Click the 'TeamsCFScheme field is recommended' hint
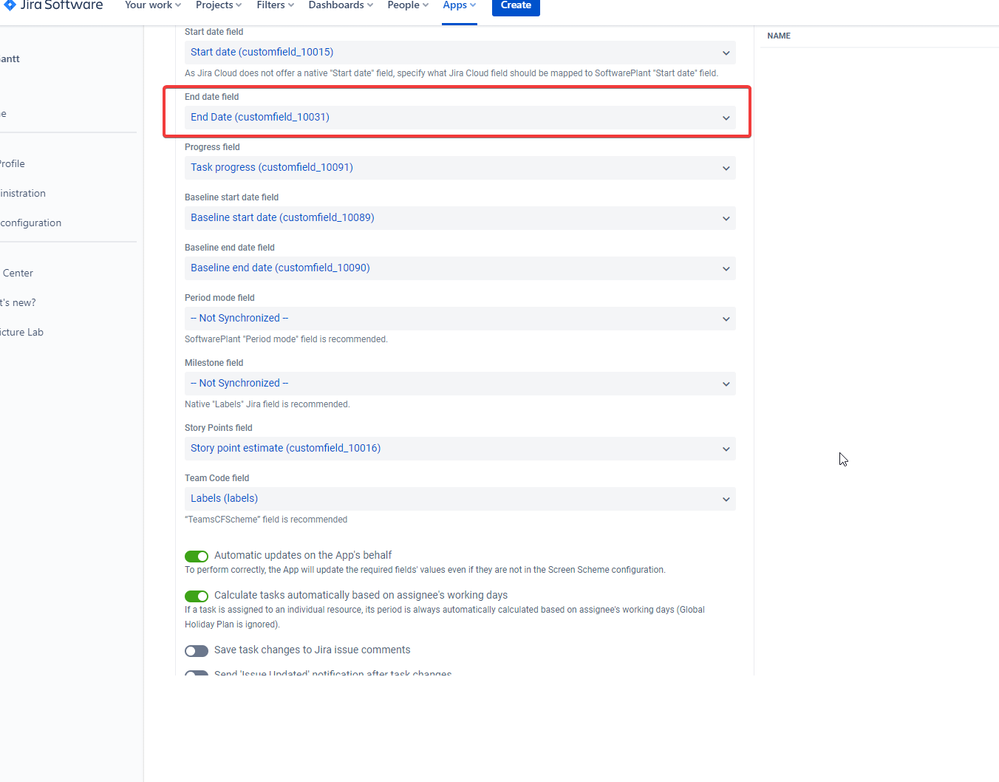 click(266, 520)
